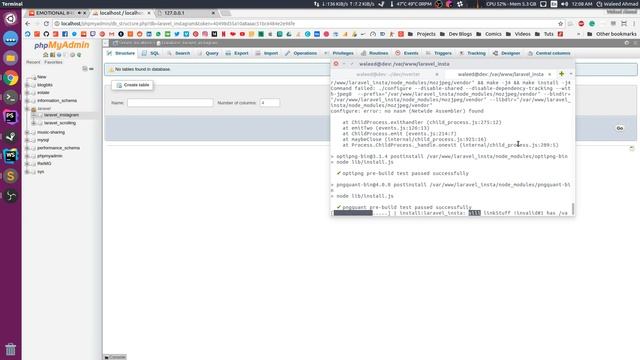This screenshot has height=360, width=640.
Task: Select sys database in tree
Action: [40, 172]
